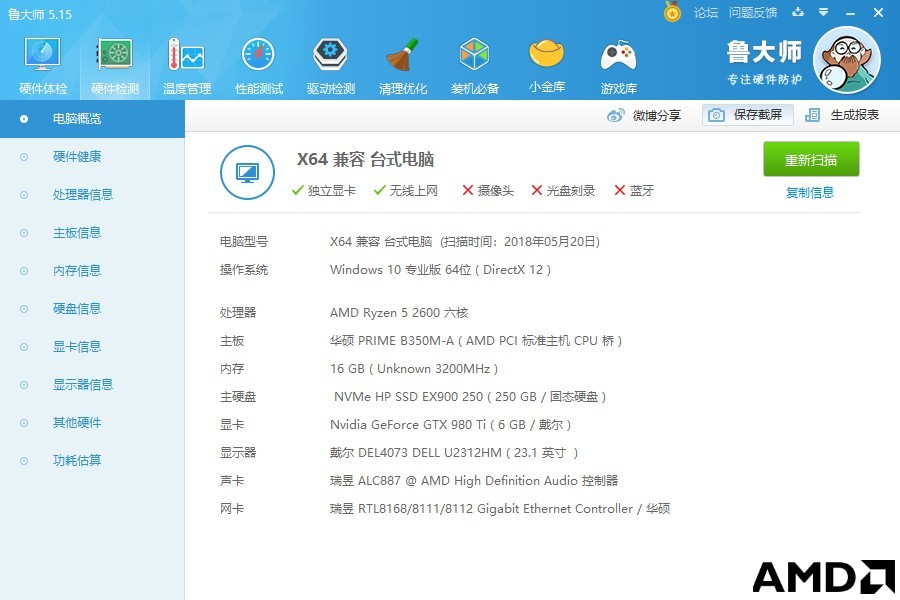Screen dimensions: 900x600
Task: Open the 小金库 gold ingot module
Action: pyautogui.click(x=546, y=65)
